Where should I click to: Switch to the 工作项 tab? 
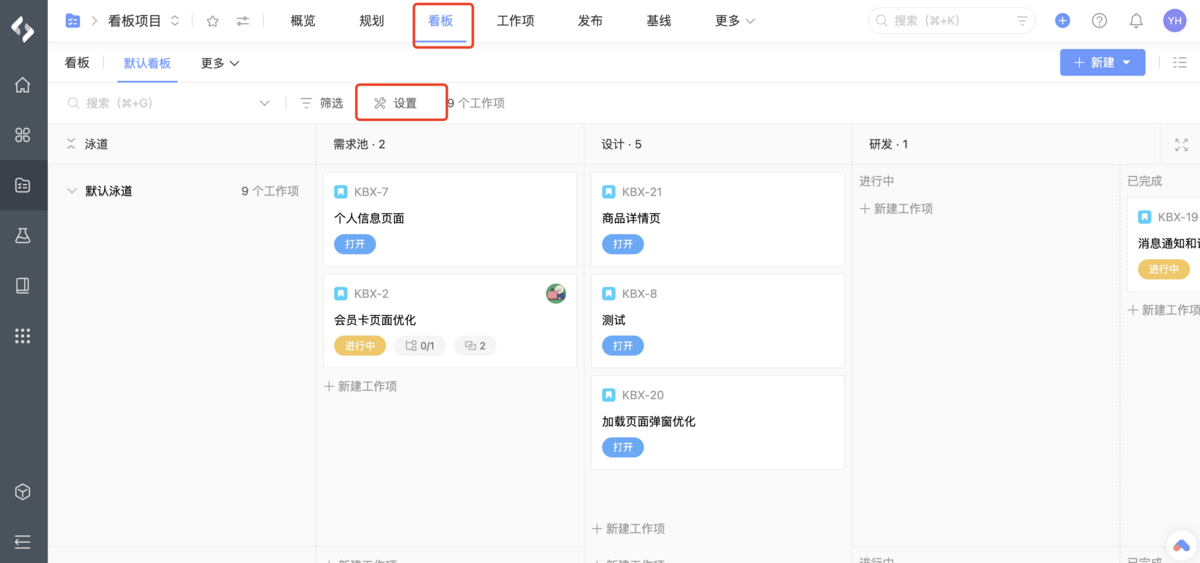(516, 21)
